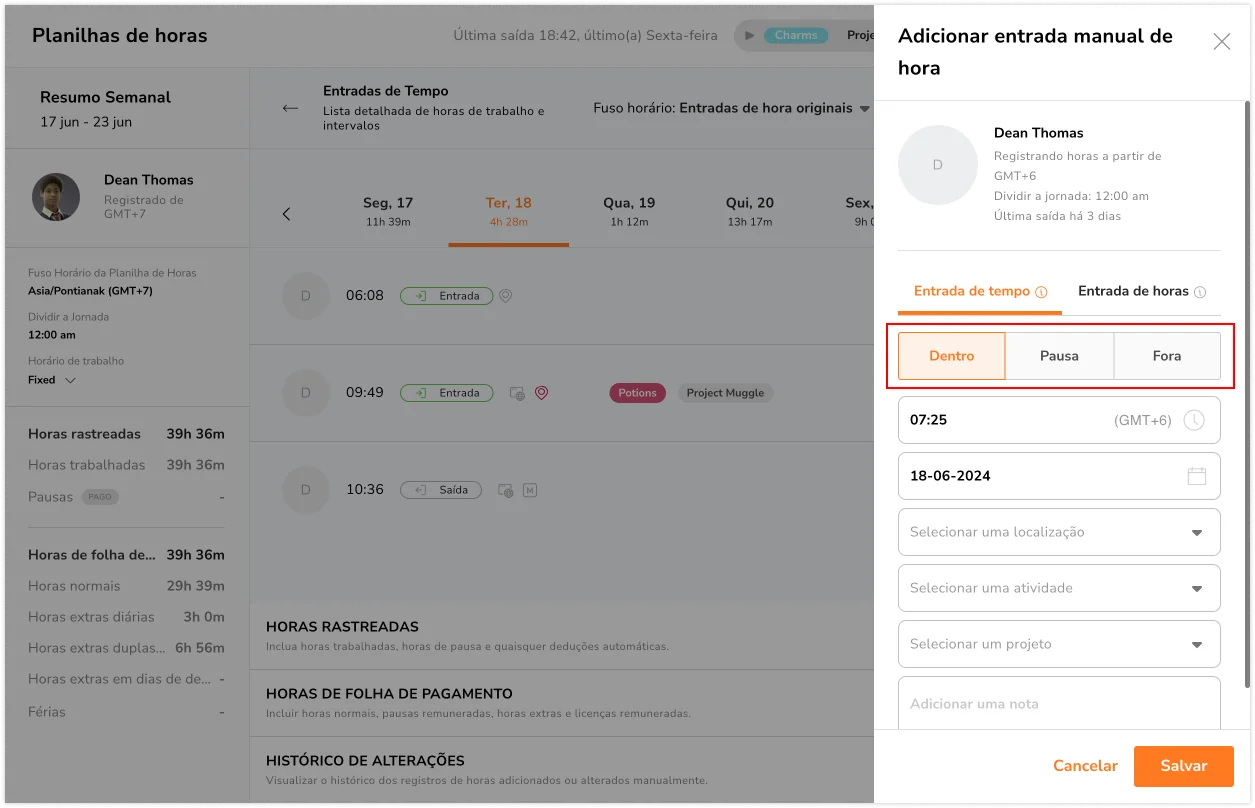Select the Seg, 17 day tab
The width and height of the screenshot is (1255, 808).
click(x=388, y=211)
